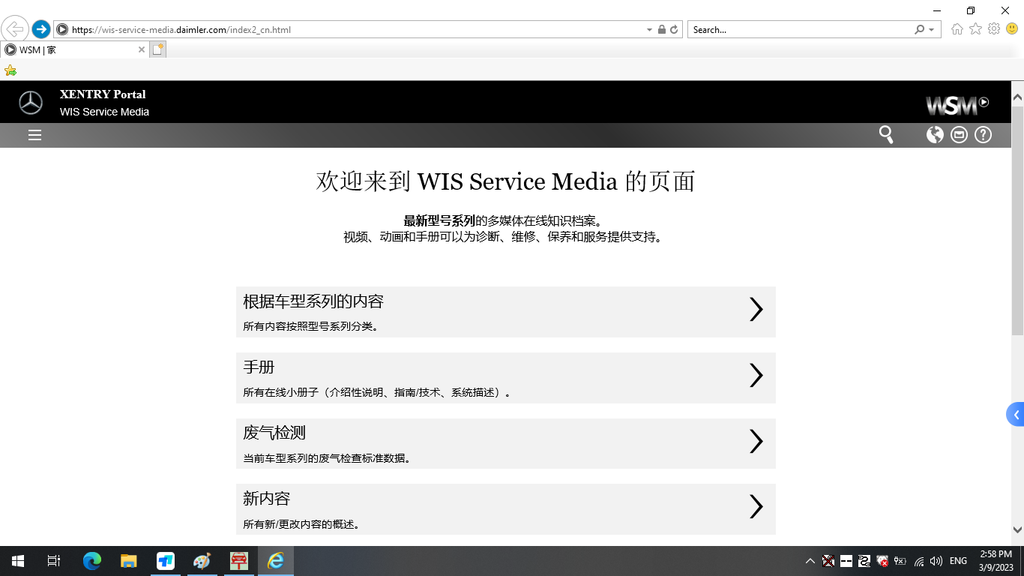Open Microsoft Edge from the taskbar
This screenshot has width=1024, height=576.
(92, 561)
